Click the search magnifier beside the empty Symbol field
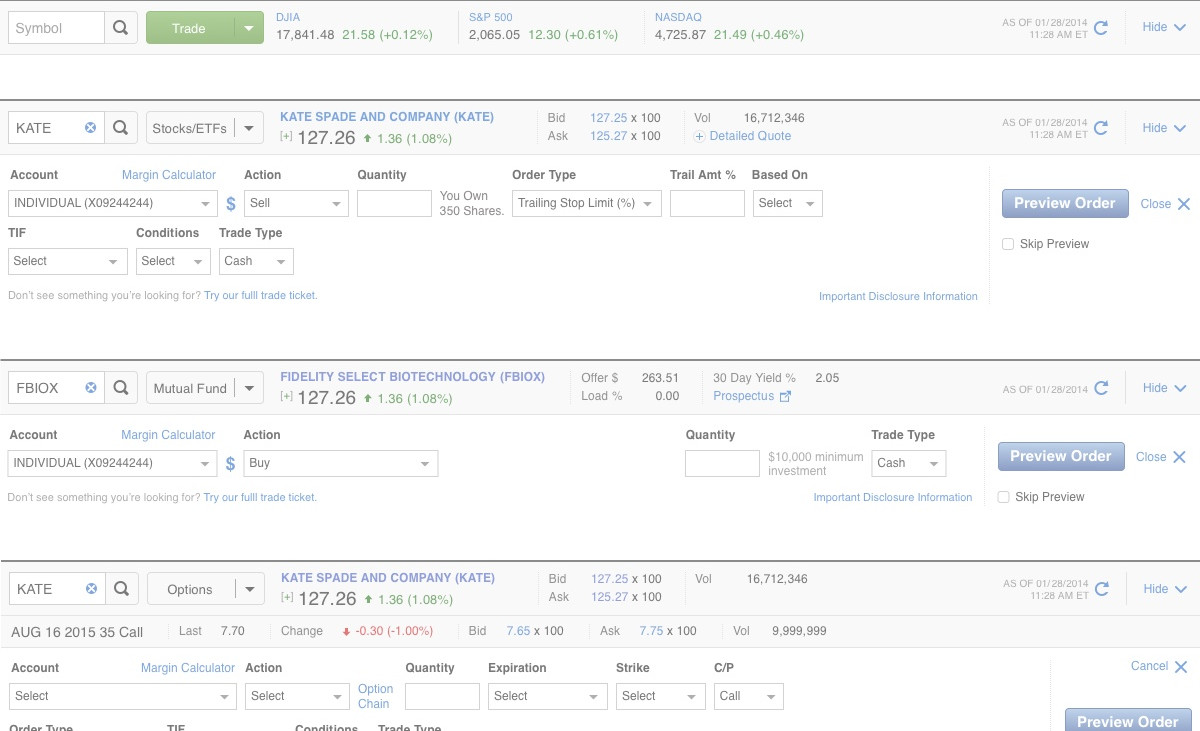Viewport: 1200px width, 731px height. [121, 28]
